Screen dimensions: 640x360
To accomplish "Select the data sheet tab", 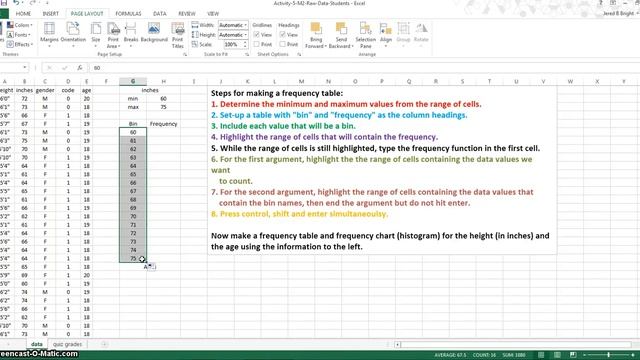I will pyautogui.click(x=37, y=344).
